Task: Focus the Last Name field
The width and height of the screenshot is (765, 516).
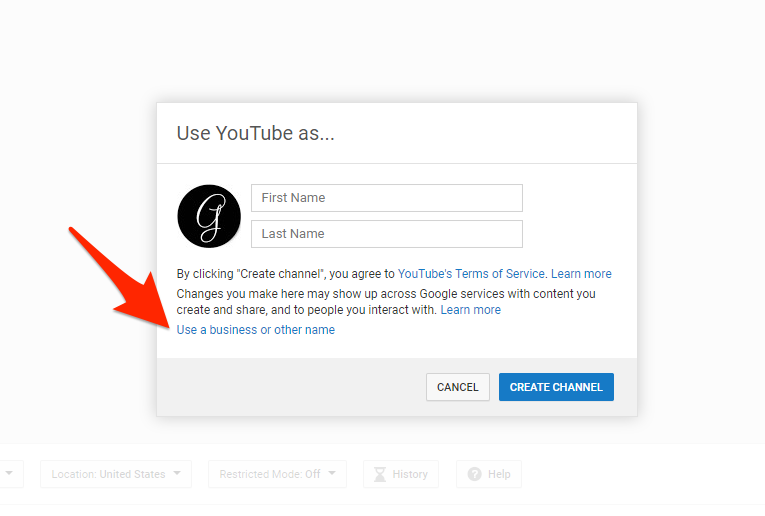Action: (x=386, y=234)
